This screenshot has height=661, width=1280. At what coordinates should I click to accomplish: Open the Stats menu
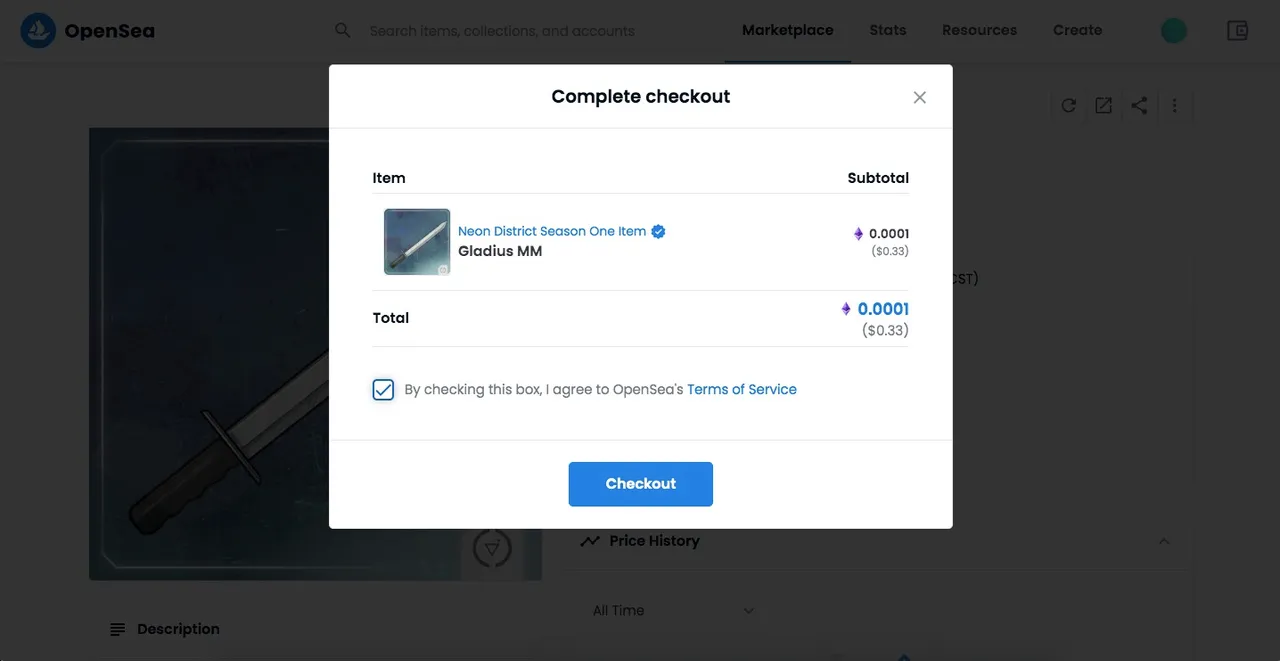[888, 30]
